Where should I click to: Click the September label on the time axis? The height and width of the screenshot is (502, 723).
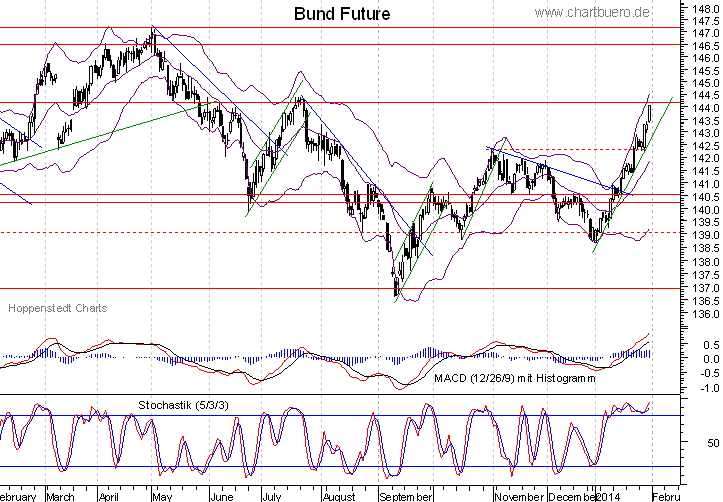click(x=405, y=496)
